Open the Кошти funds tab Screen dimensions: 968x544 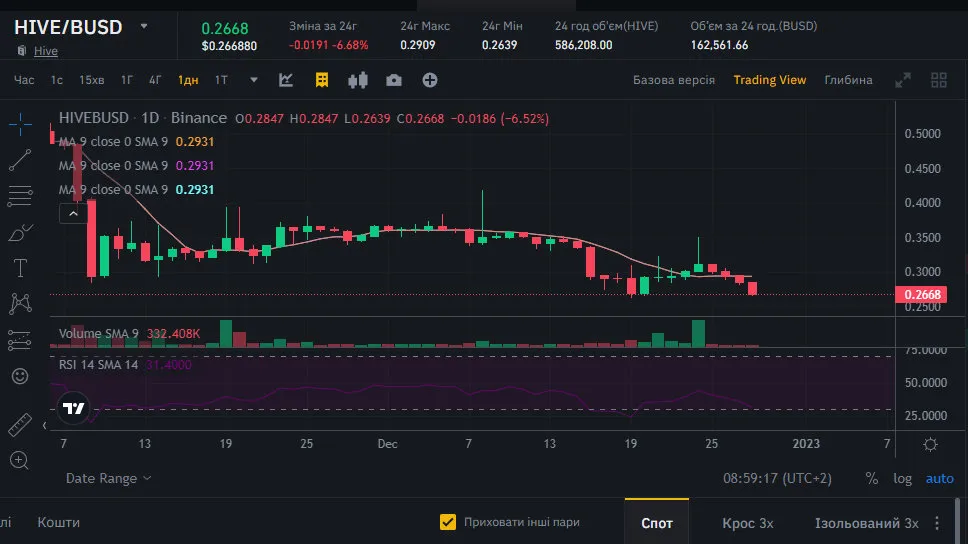(x=59, y=522)
